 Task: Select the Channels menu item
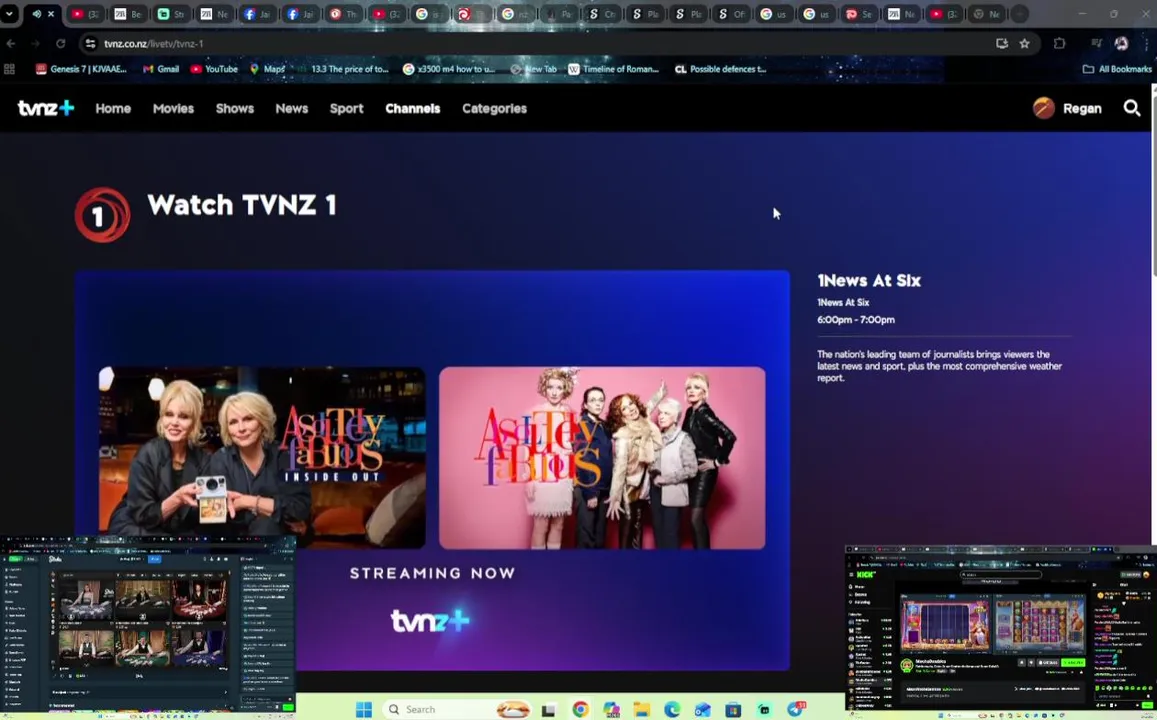tap(412, 108)
